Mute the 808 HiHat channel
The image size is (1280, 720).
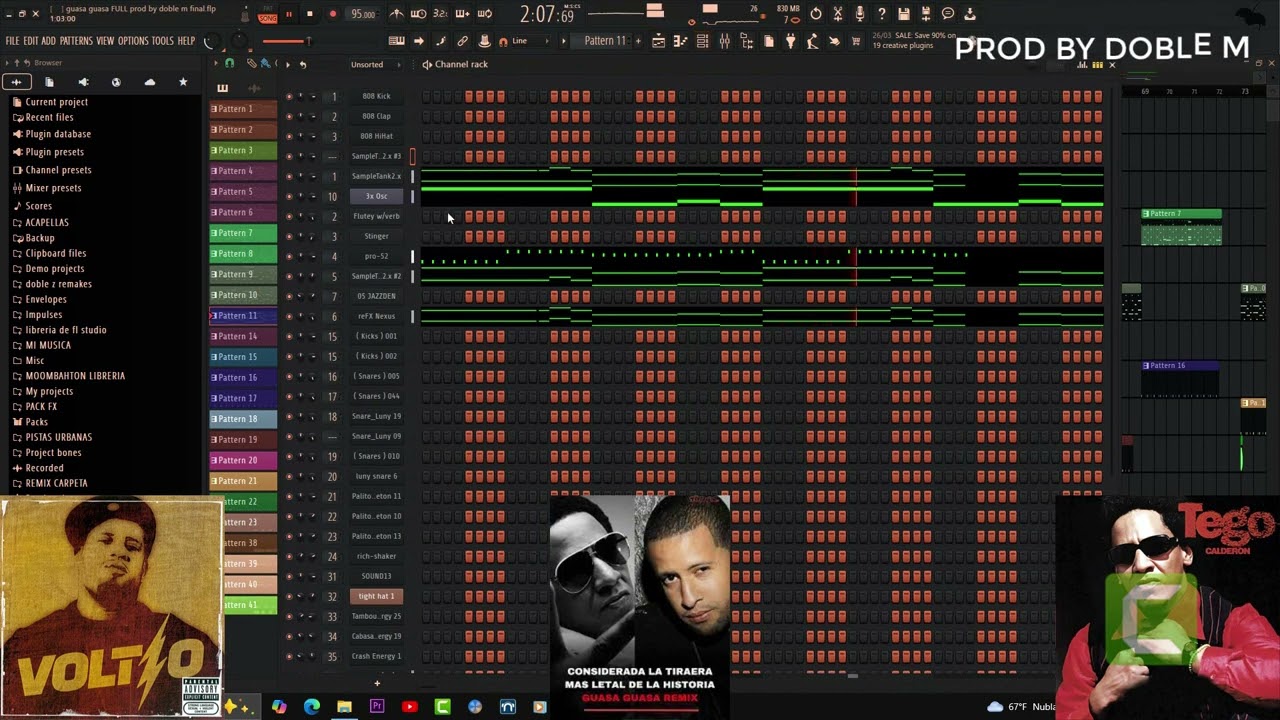[x=289, y=136]
